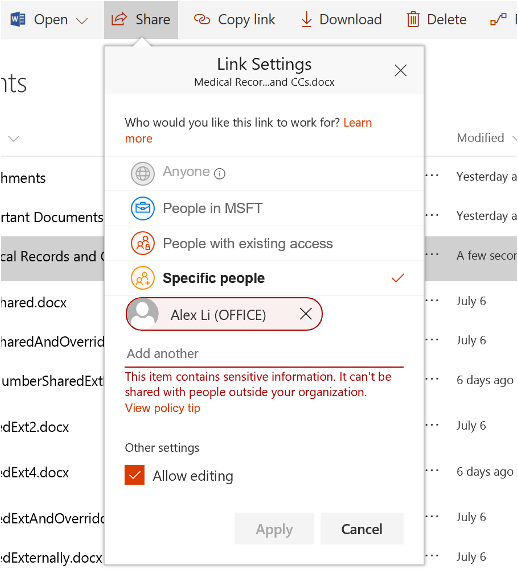Click the Share toolbar icon
Screen dimensions: 518x574
point(119,19)
